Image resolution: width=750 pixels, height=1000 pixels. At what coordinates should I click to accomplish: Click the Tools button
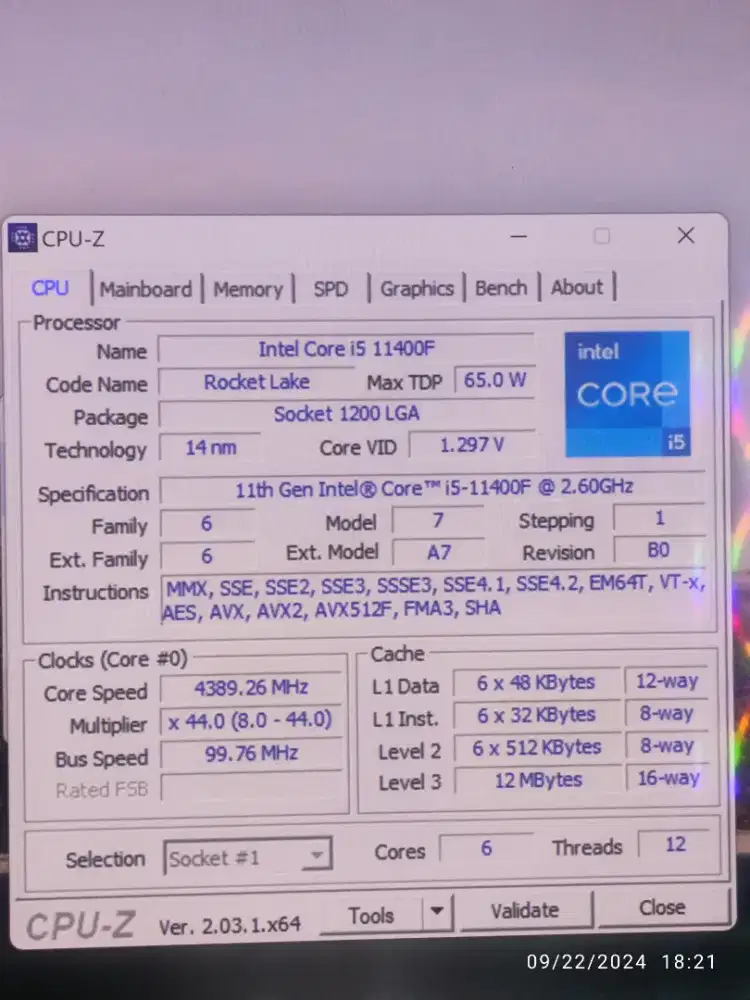point(371,914)
